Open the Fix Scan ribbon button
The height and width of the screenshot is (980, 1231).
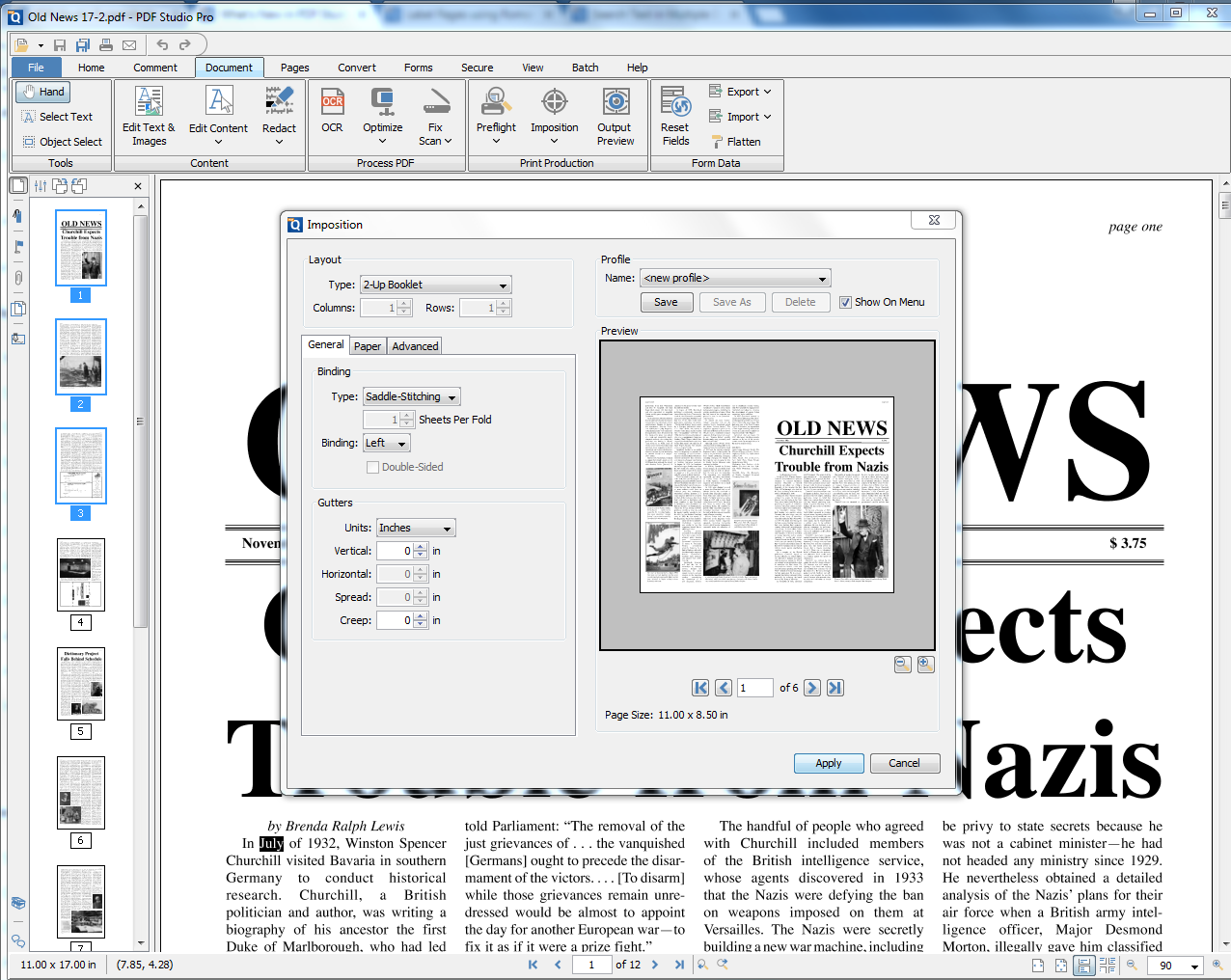coord(436,116)
